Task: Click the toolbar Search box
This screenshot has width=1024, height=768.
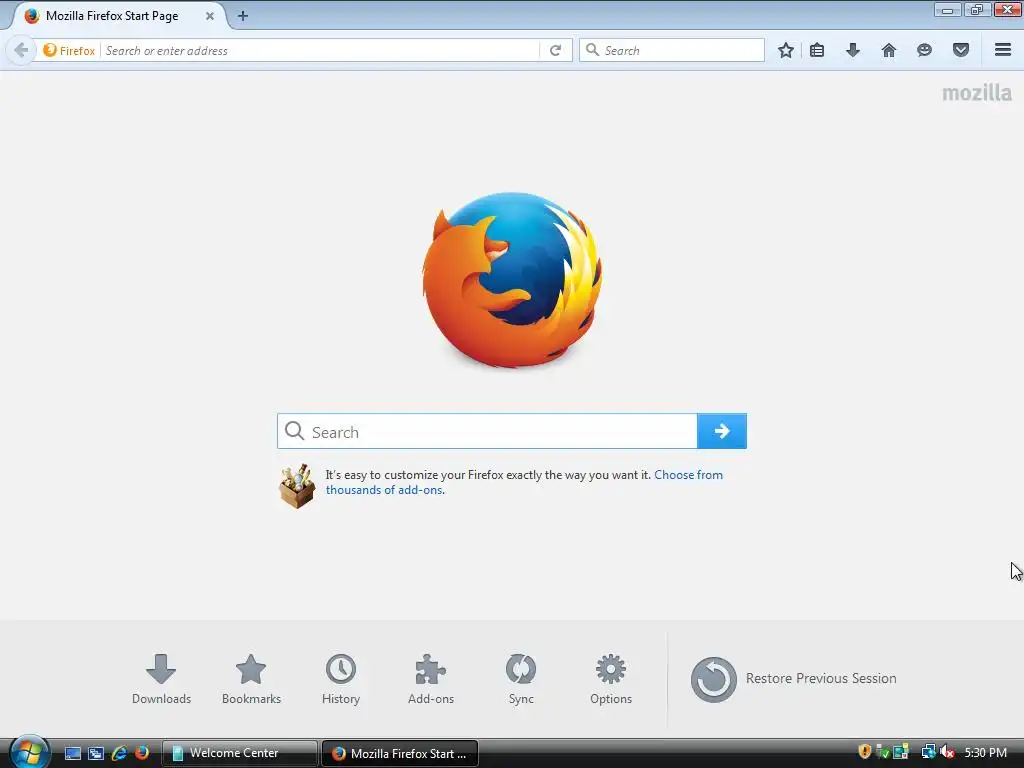Action: click(672, 50)
